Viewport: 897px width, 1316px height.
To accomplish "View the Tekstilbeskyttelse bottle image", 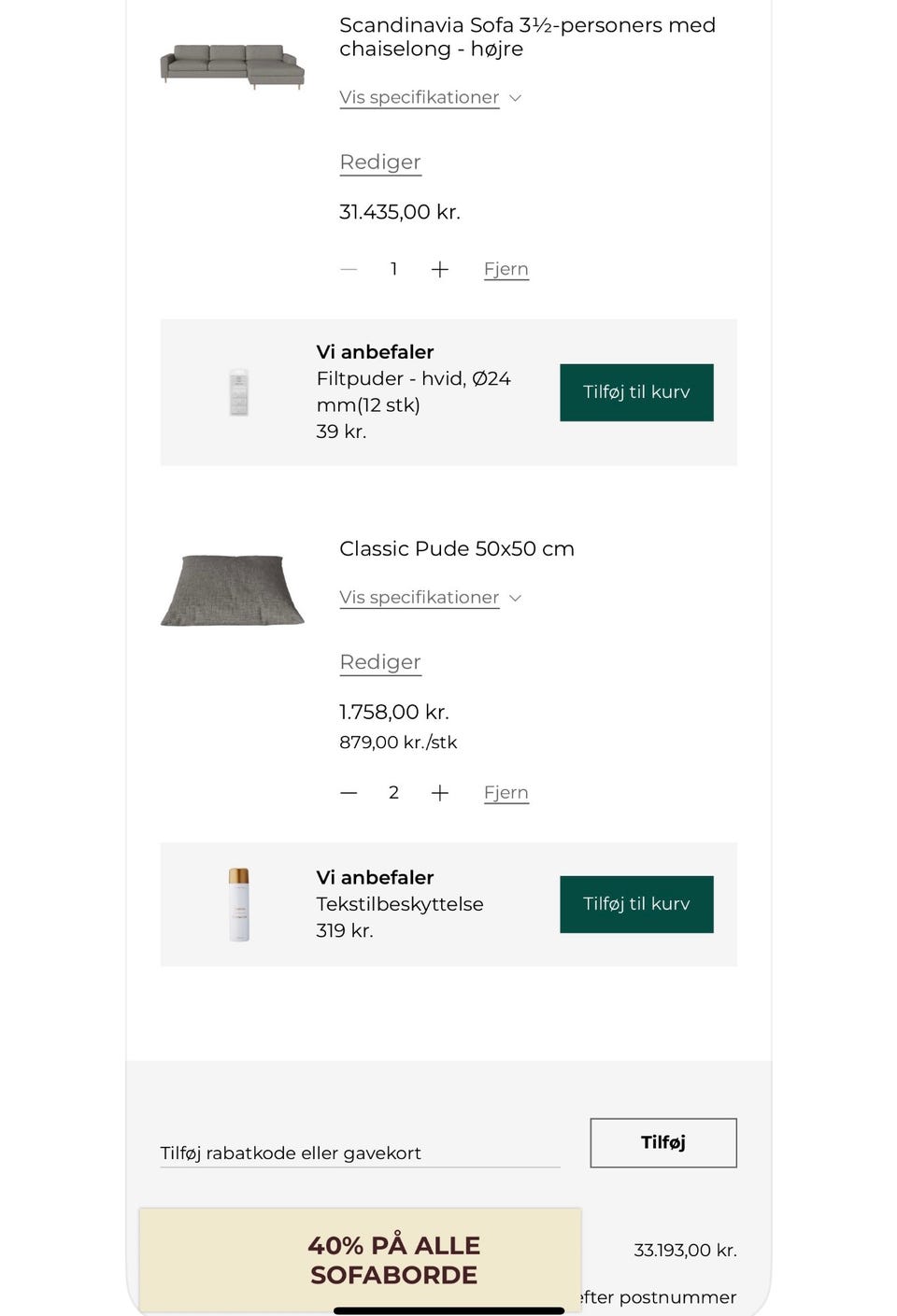I will coord(238,904).
